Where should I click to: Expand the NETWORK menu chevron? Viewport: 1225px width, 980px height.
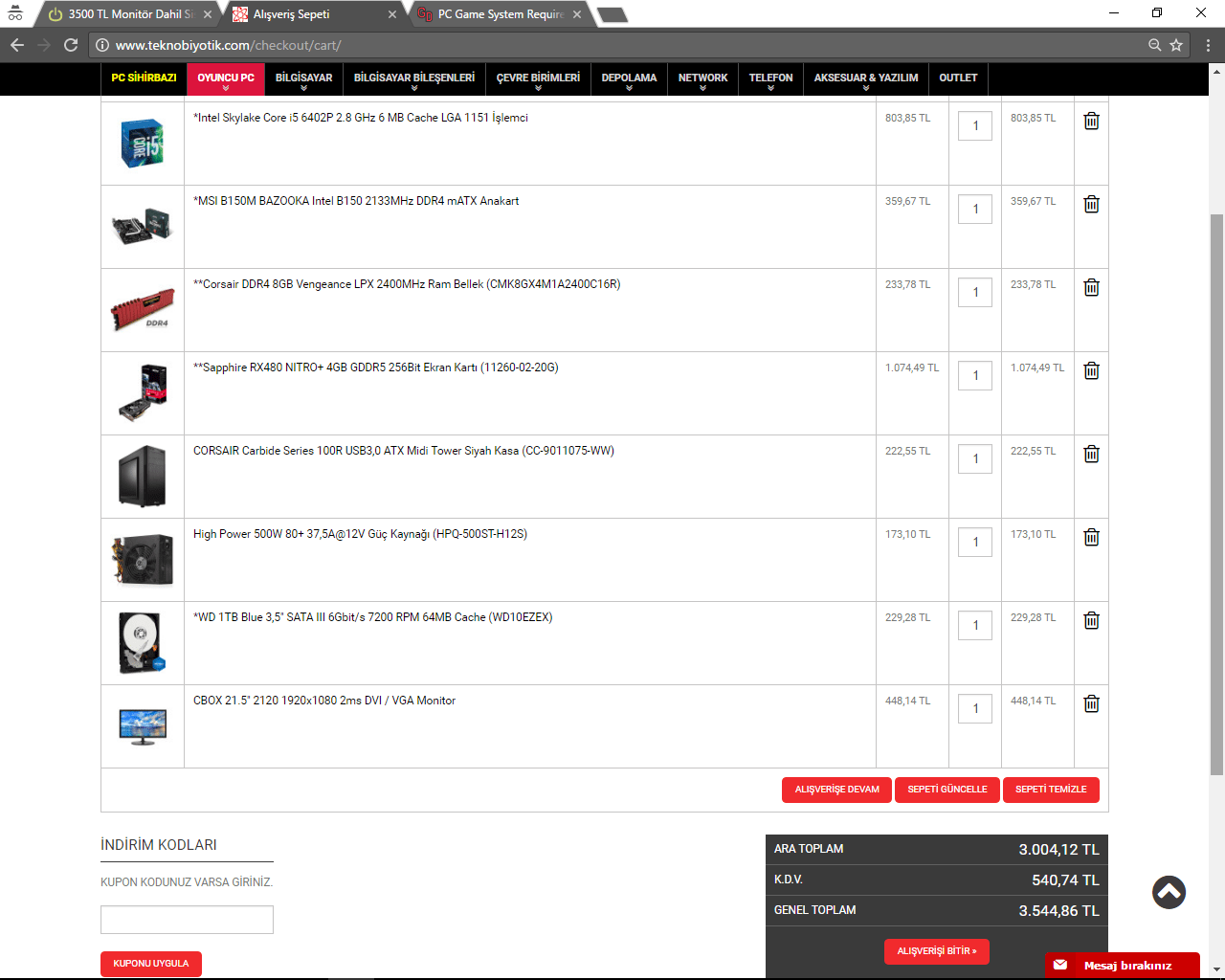click(x=702, y=85)
